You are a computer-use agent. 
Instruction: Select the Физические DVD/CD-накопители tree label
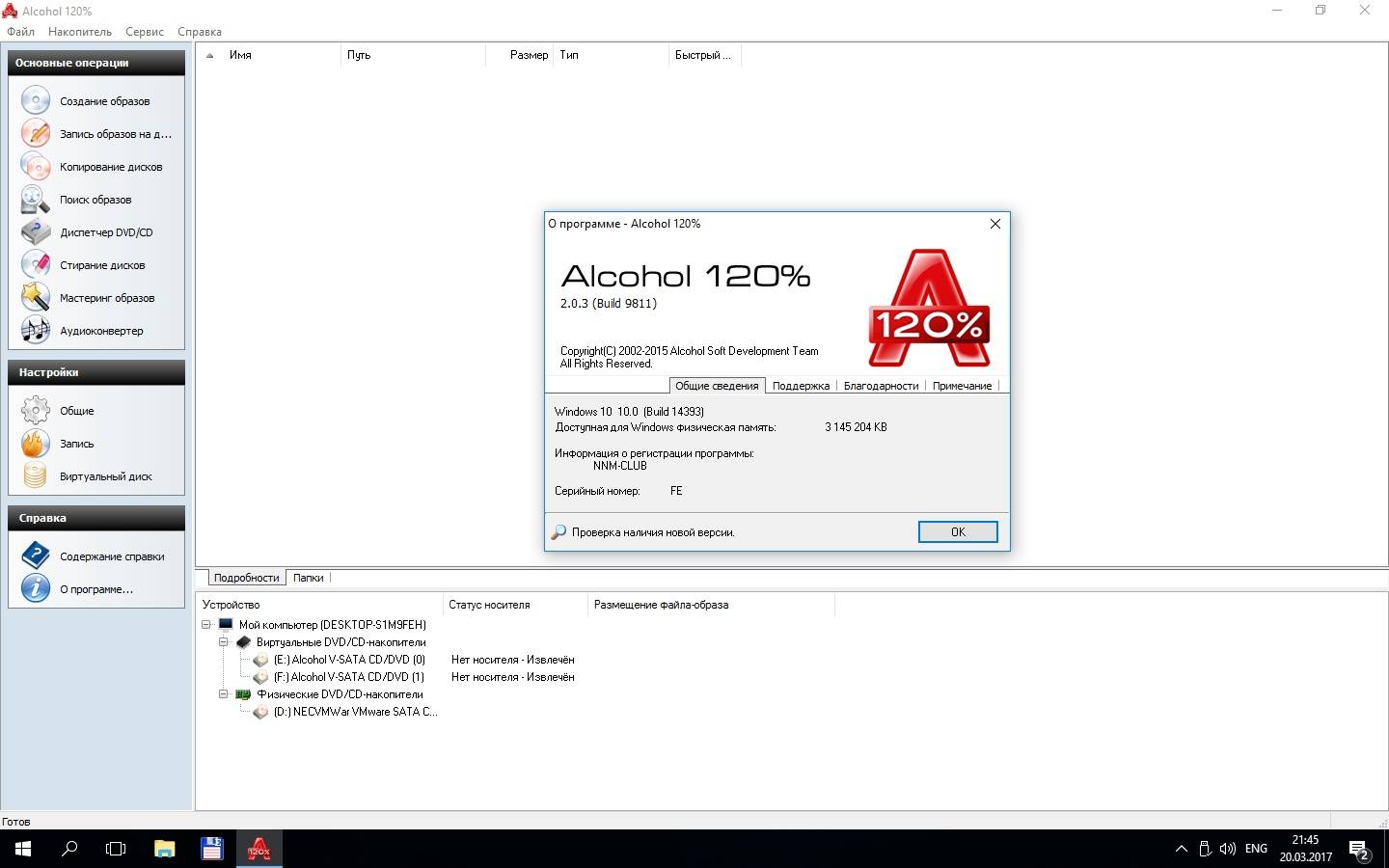pos(340,694)
